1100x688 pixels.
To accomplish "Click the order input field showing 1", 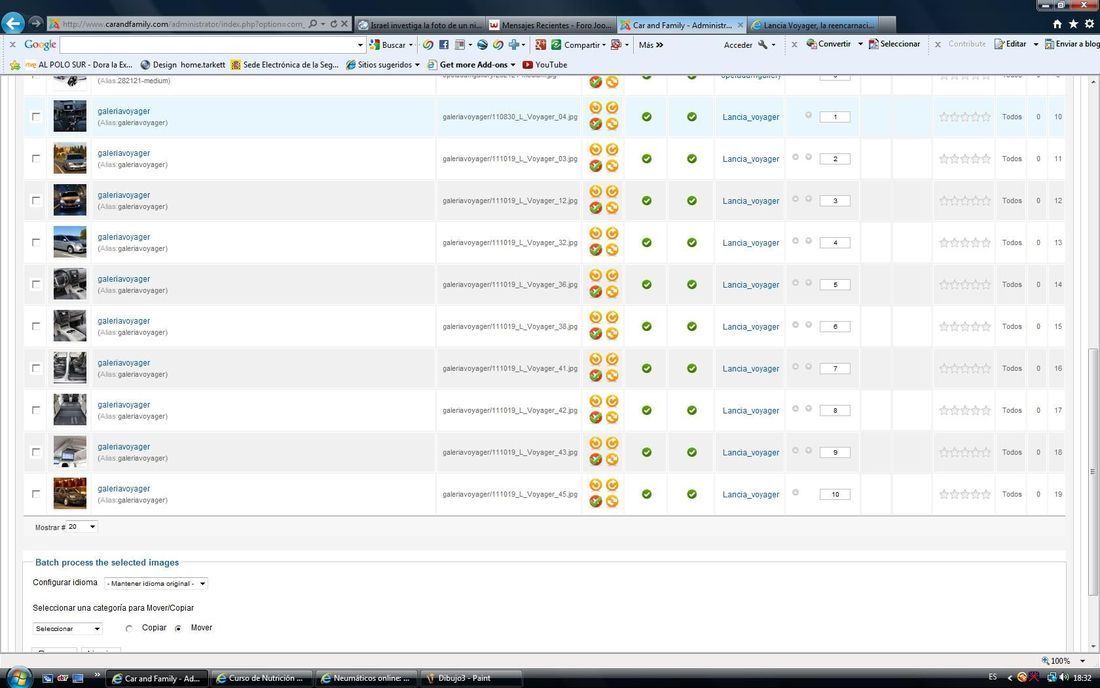I will point(835,117).
